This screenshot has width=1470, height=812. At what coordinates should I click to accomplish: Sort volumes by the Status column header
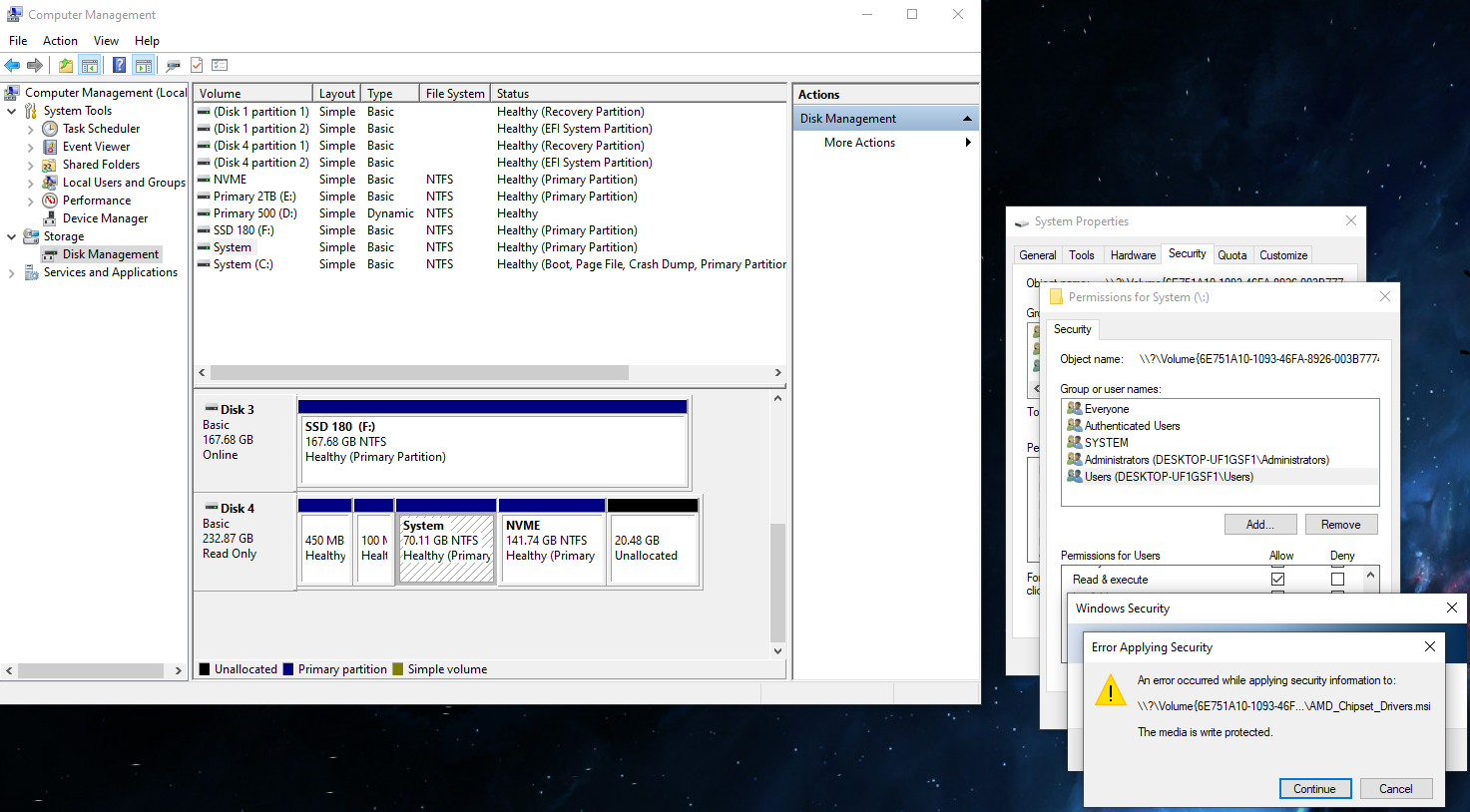click(x=638, y=94)
